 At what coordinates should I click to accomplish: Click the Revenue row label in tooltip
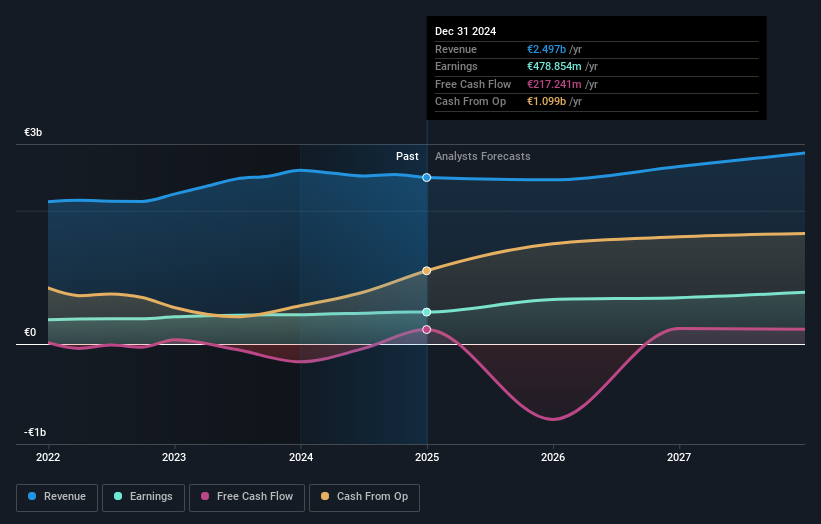tap(456, 49)
